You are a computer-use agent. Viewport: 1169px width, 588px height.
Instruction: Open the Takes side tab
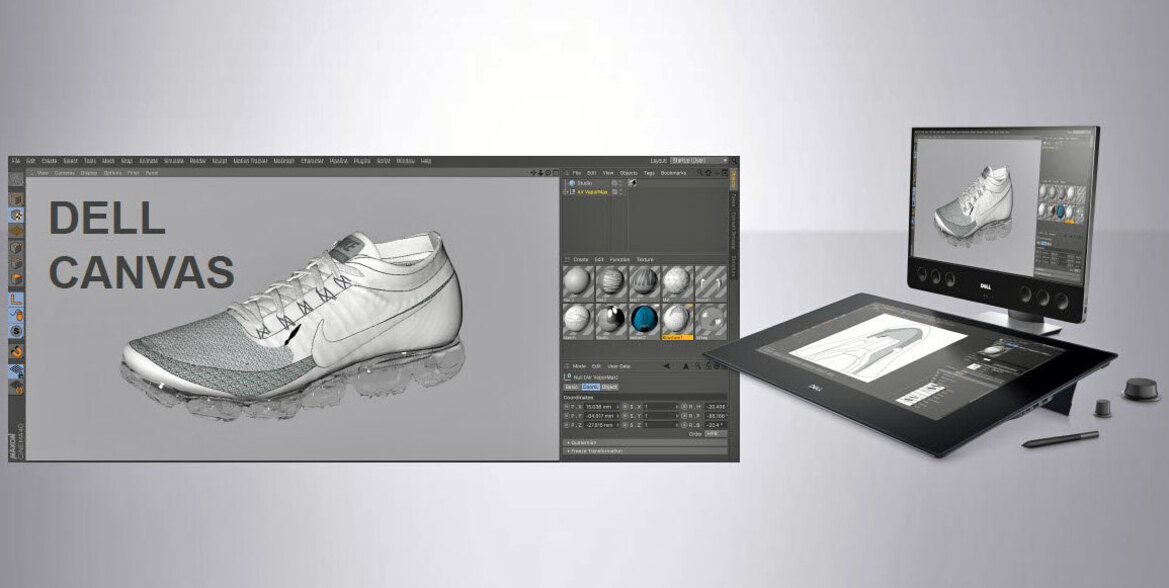[734, 200]
